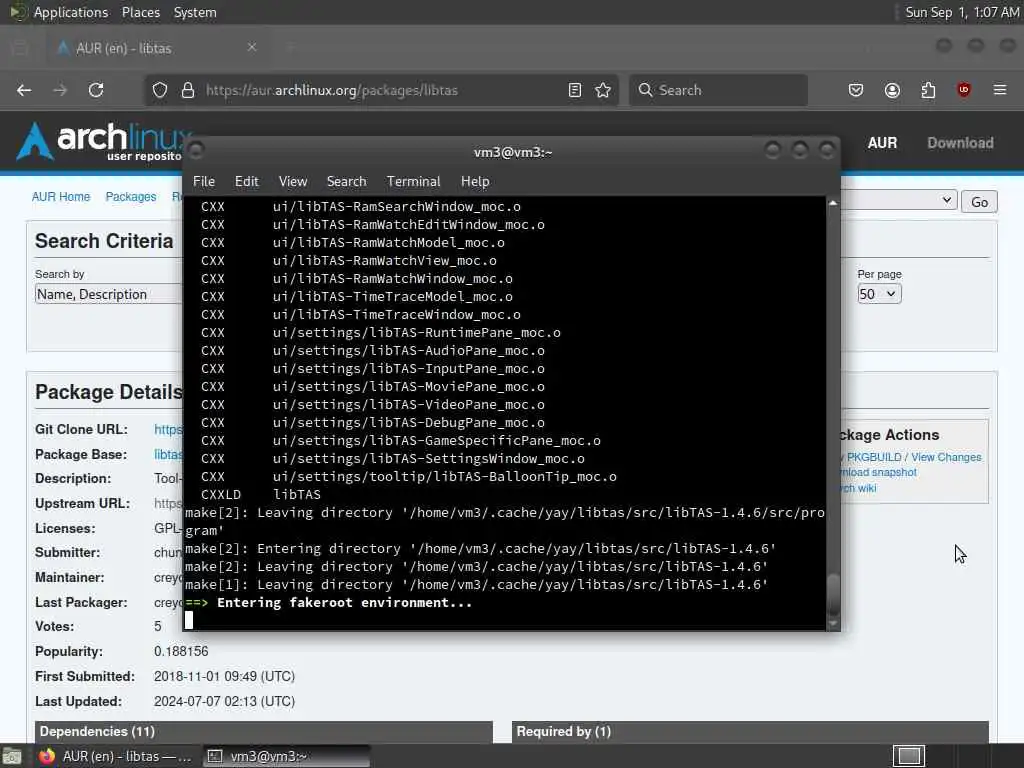Click the clock Sun Sep 1, 1:07 AM
This screenshot has height=768, width=1024.
coord(962,12)
